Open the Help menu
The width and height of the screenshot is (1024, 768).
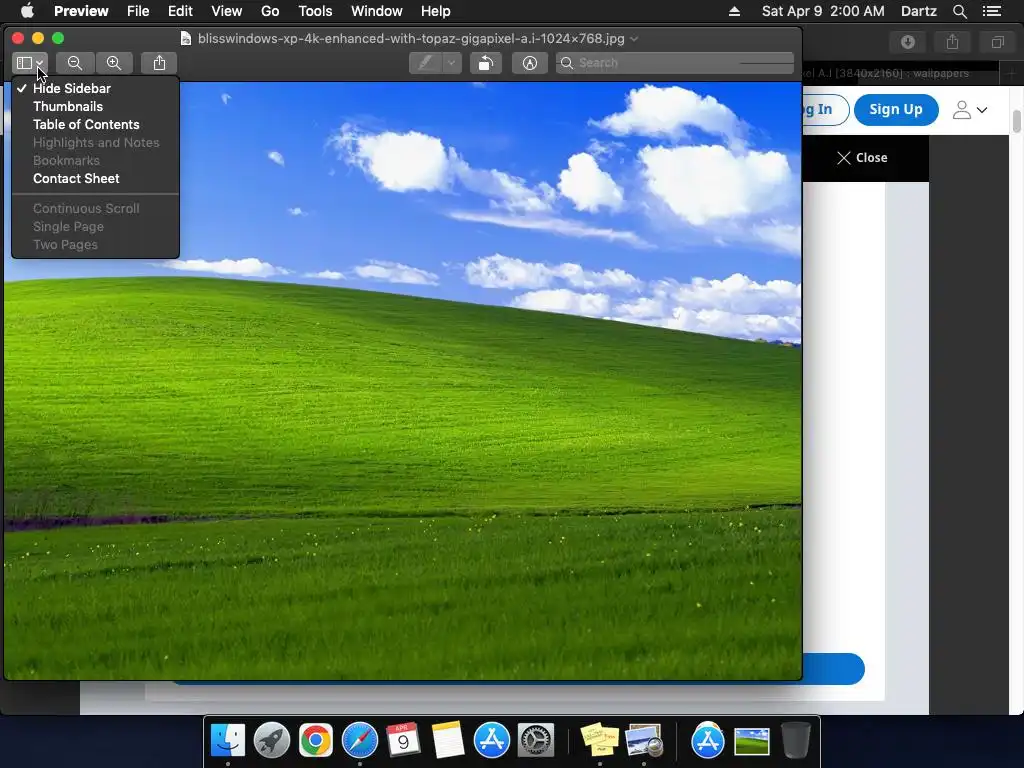[x=436, y=11]
